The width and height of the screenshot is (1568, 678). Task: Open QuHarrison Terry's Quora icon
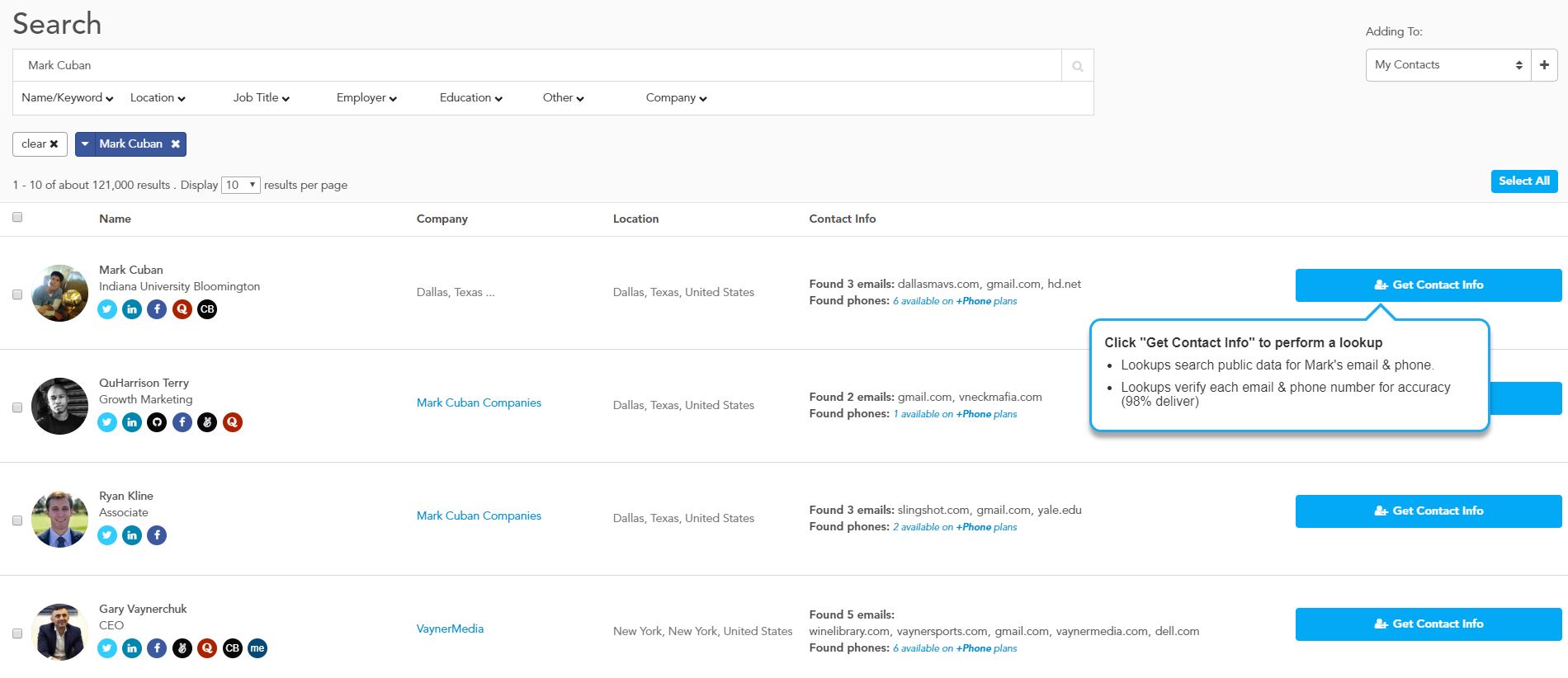pyautogui.click(x=233, y=422)
